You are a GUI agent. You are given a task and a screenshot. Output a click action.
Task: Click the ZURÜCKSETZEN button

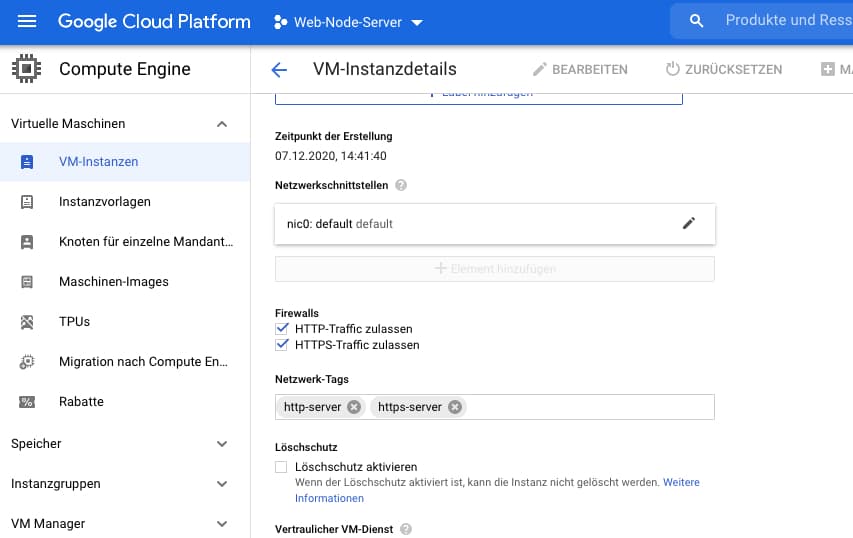[x=724, y=69]
